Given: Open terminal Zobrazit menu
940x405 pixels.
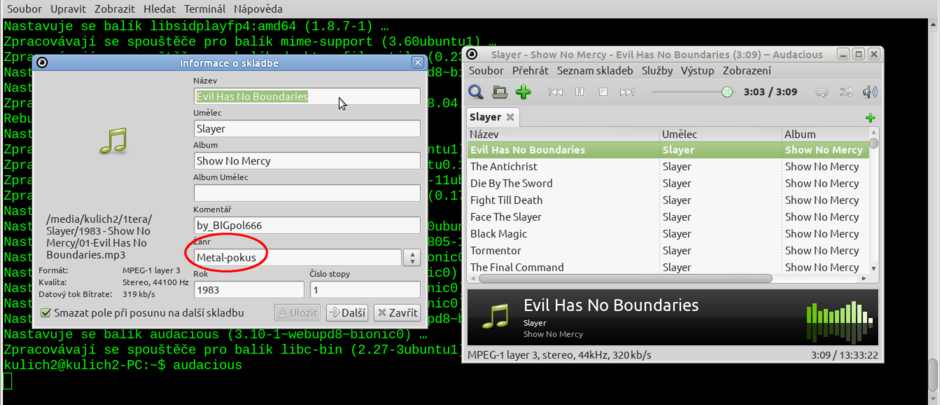Looking at the screenshot, I should click(116, 9).
